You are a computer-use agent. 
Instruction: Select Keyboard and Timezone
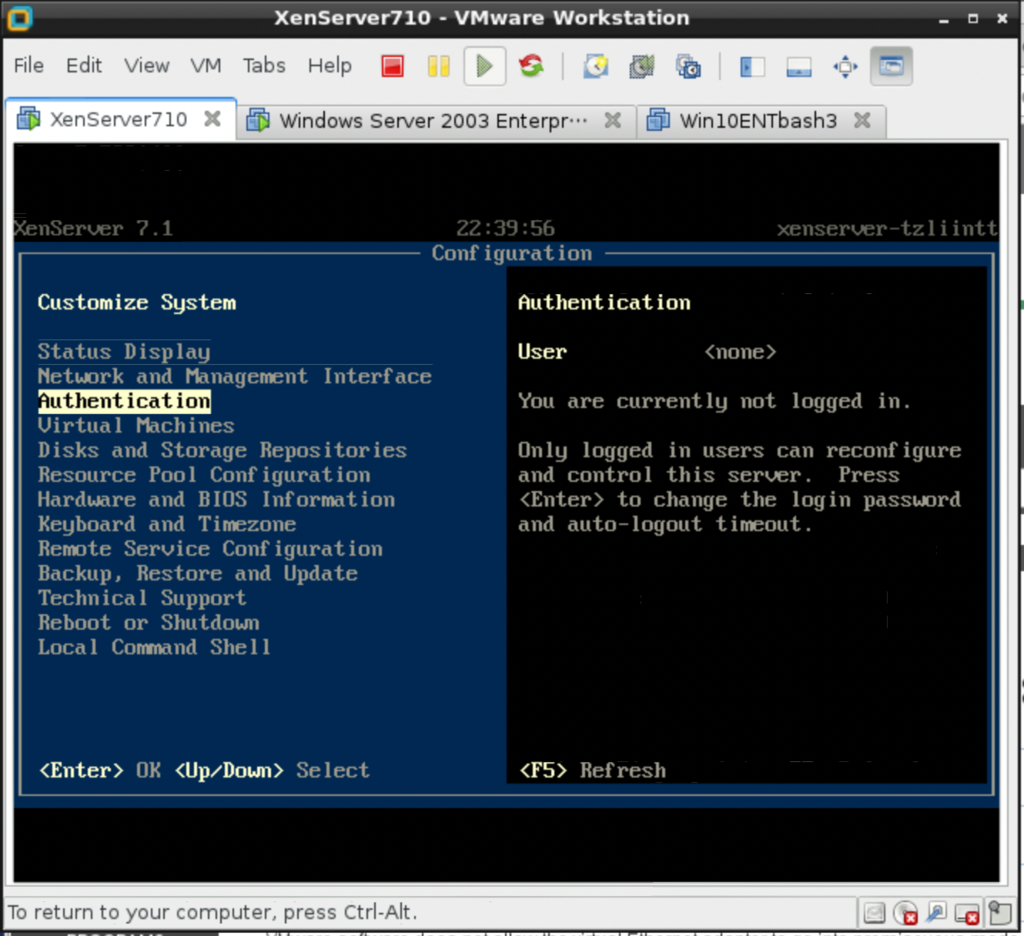click(167, 524)
